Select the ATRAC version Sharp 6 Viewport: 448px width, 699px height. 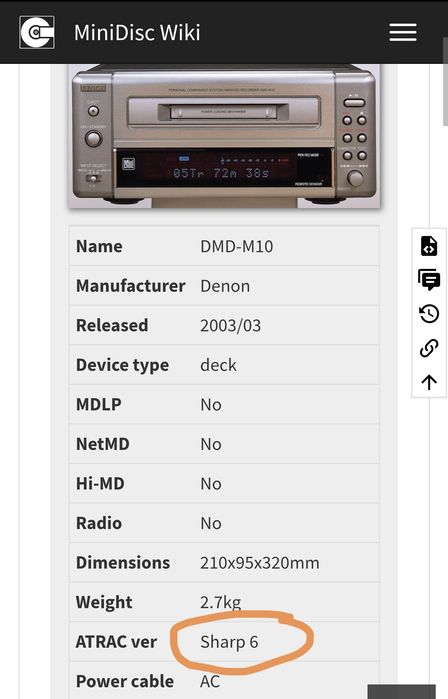click(x=229, y=642)
